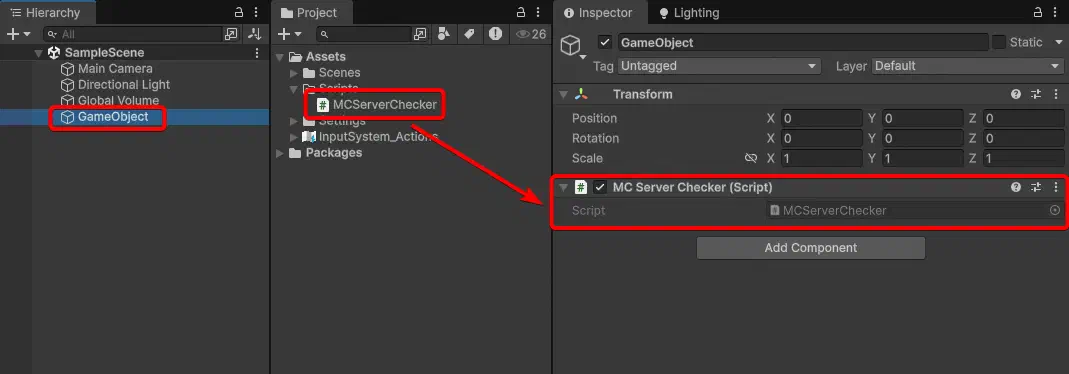Open Transform presets slider icon
This screenshot has width=1069, height=374.
(x=1036, y=94)
